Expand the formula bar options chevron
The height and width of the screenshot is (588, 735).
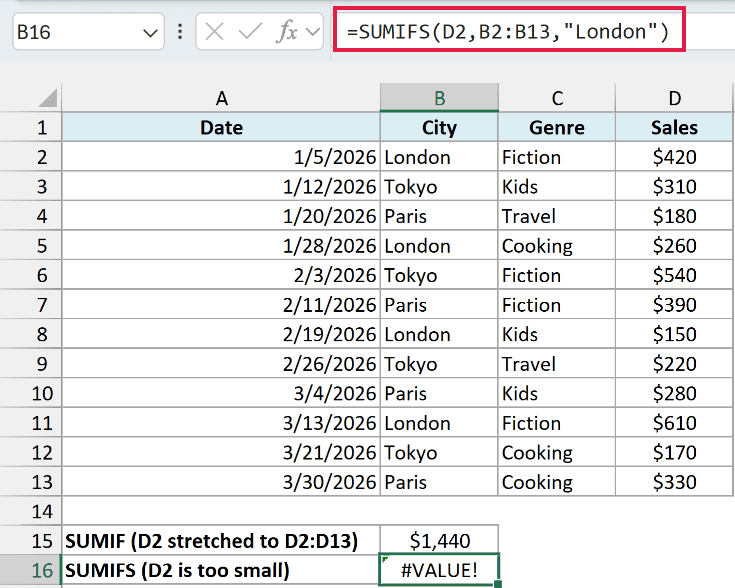tap(312, 32)
